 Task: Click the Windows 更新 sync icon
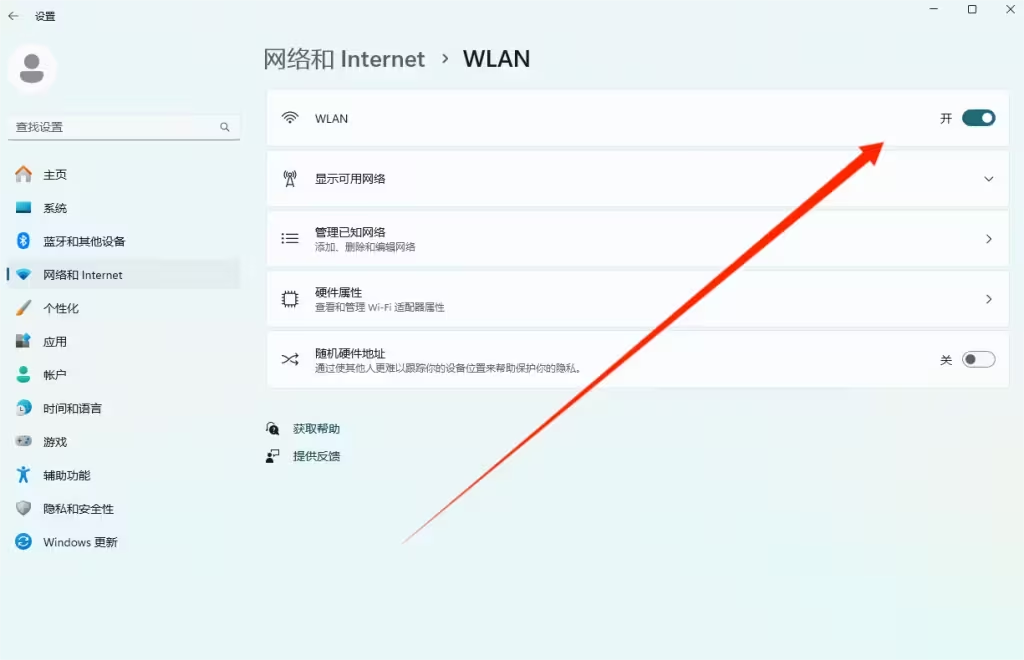pyautogui.click(x=24, y=542)
